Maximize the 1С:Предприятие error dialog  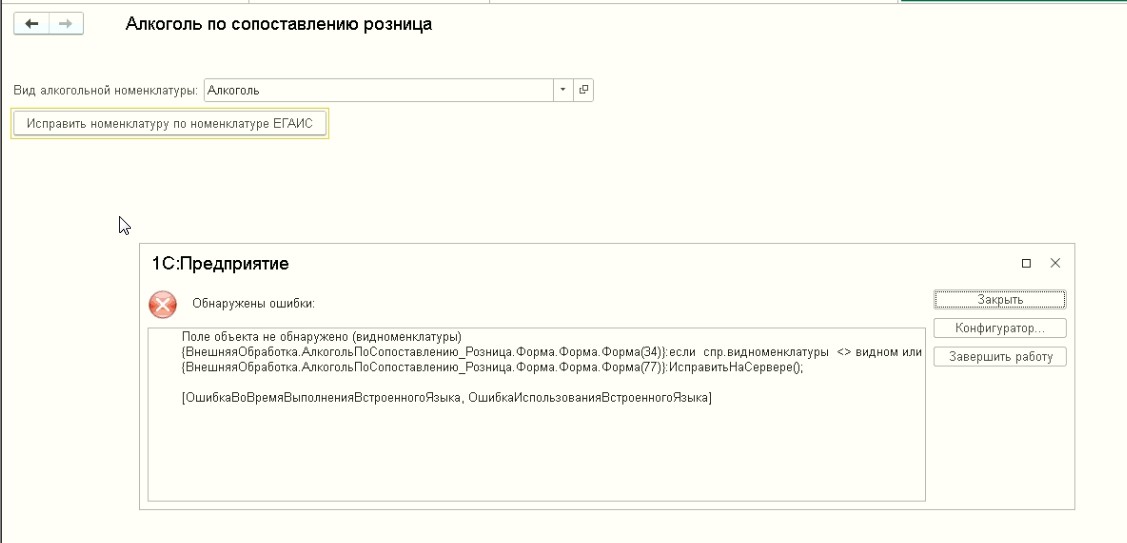pos(1026,263)
